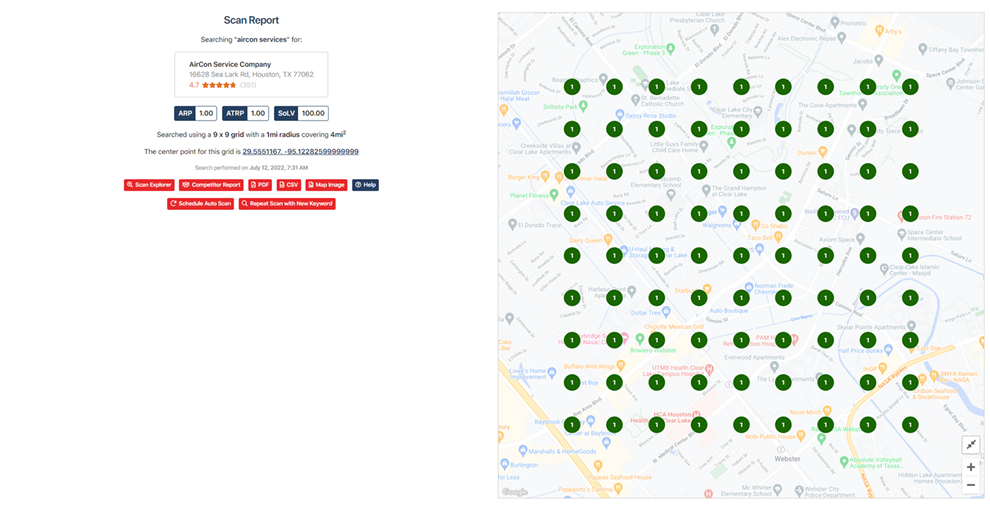Collapse the fullscreen map view
Screen dimensions: 990x508
[x=970, y=444]
